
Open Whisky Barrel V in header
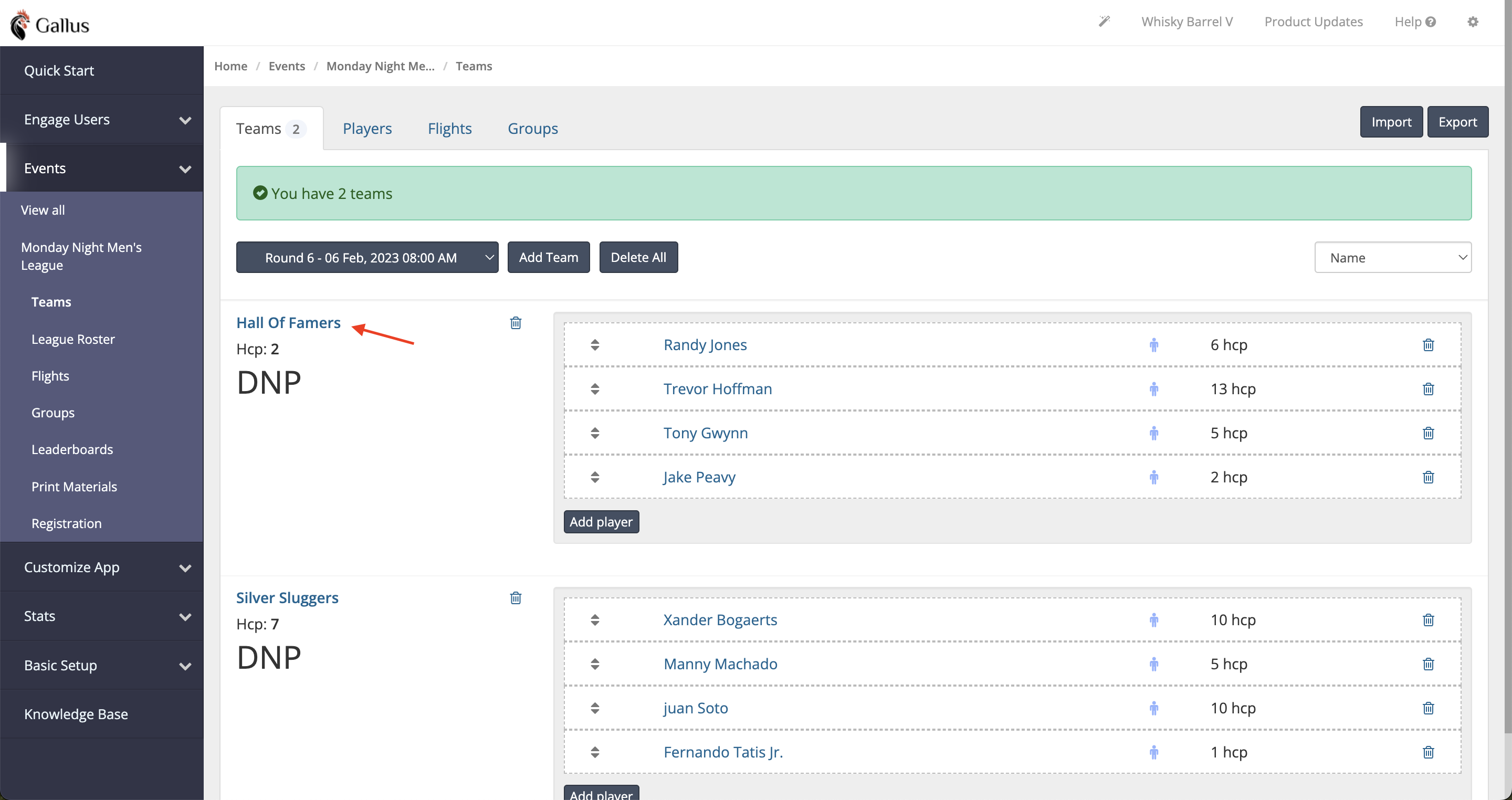point(1187,22)
